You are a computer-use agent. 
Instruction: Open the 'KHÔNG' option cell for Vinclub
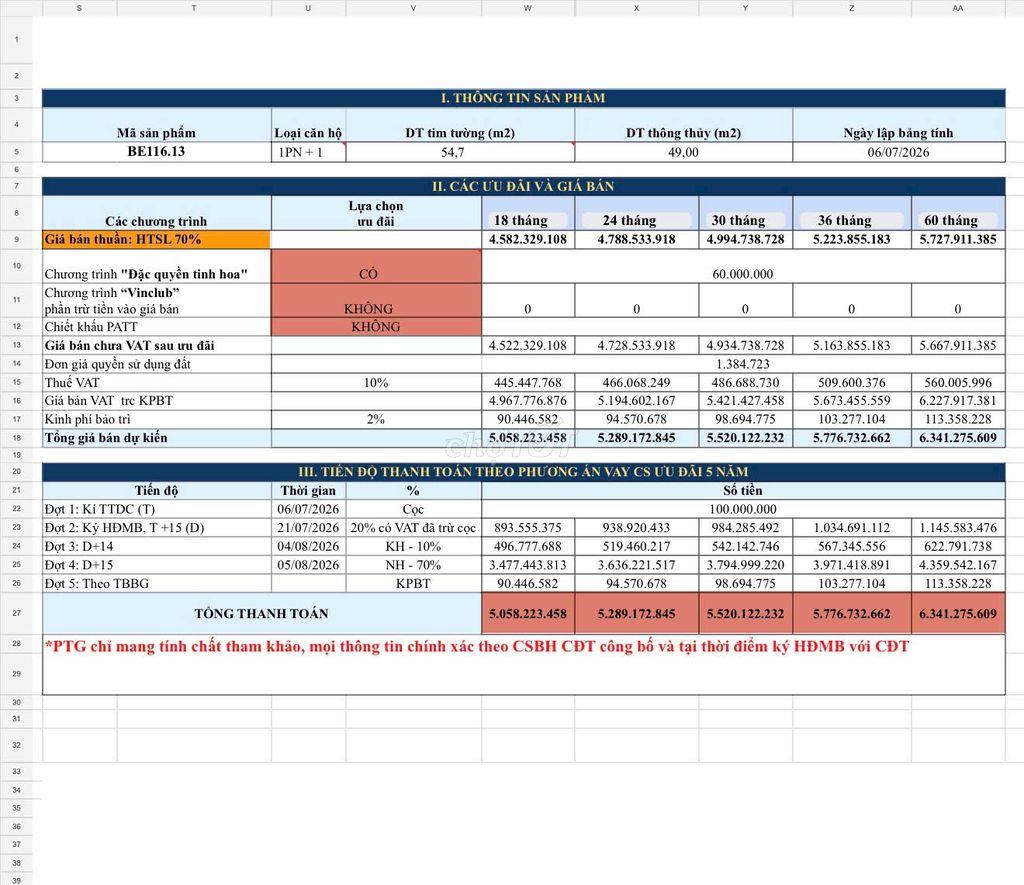(376, 300)
